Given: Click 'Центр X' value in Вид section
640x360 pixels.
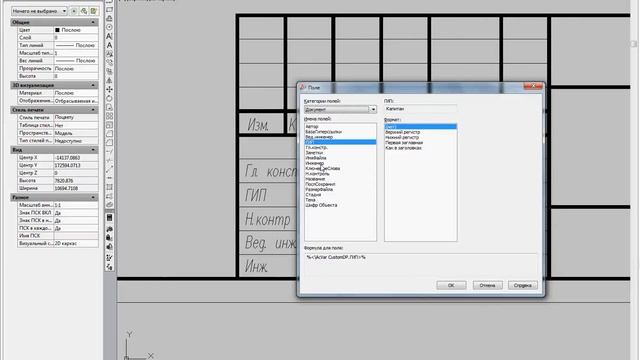Looking at the screenshot, I should tap(76, 158).
